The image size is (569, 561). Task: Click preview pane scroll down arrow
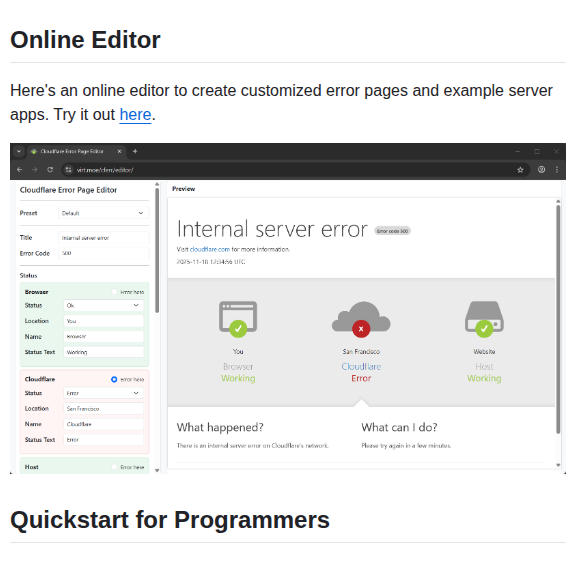[x=558, y=465]
